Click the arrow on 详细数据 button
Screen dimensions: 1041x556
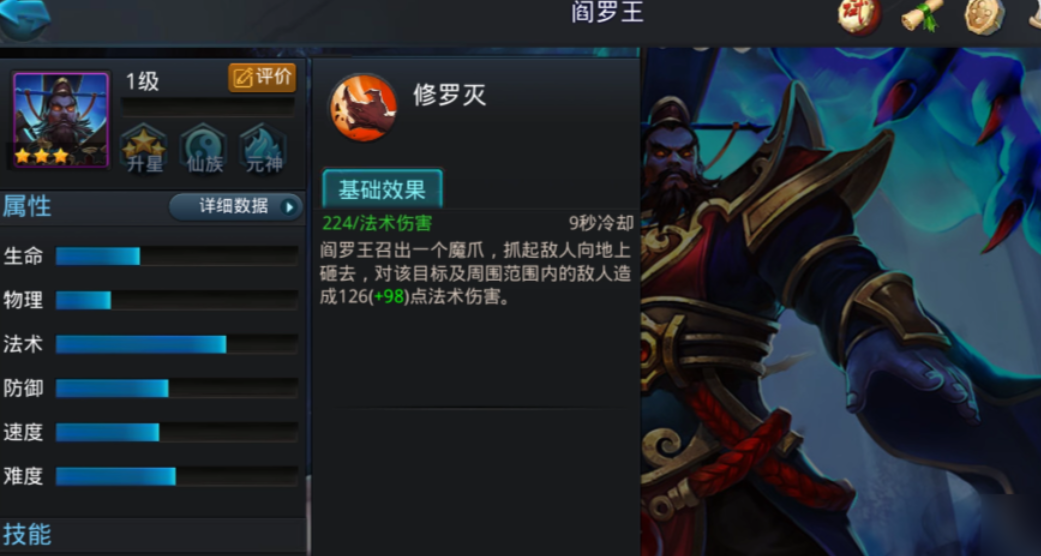(289, 207)
